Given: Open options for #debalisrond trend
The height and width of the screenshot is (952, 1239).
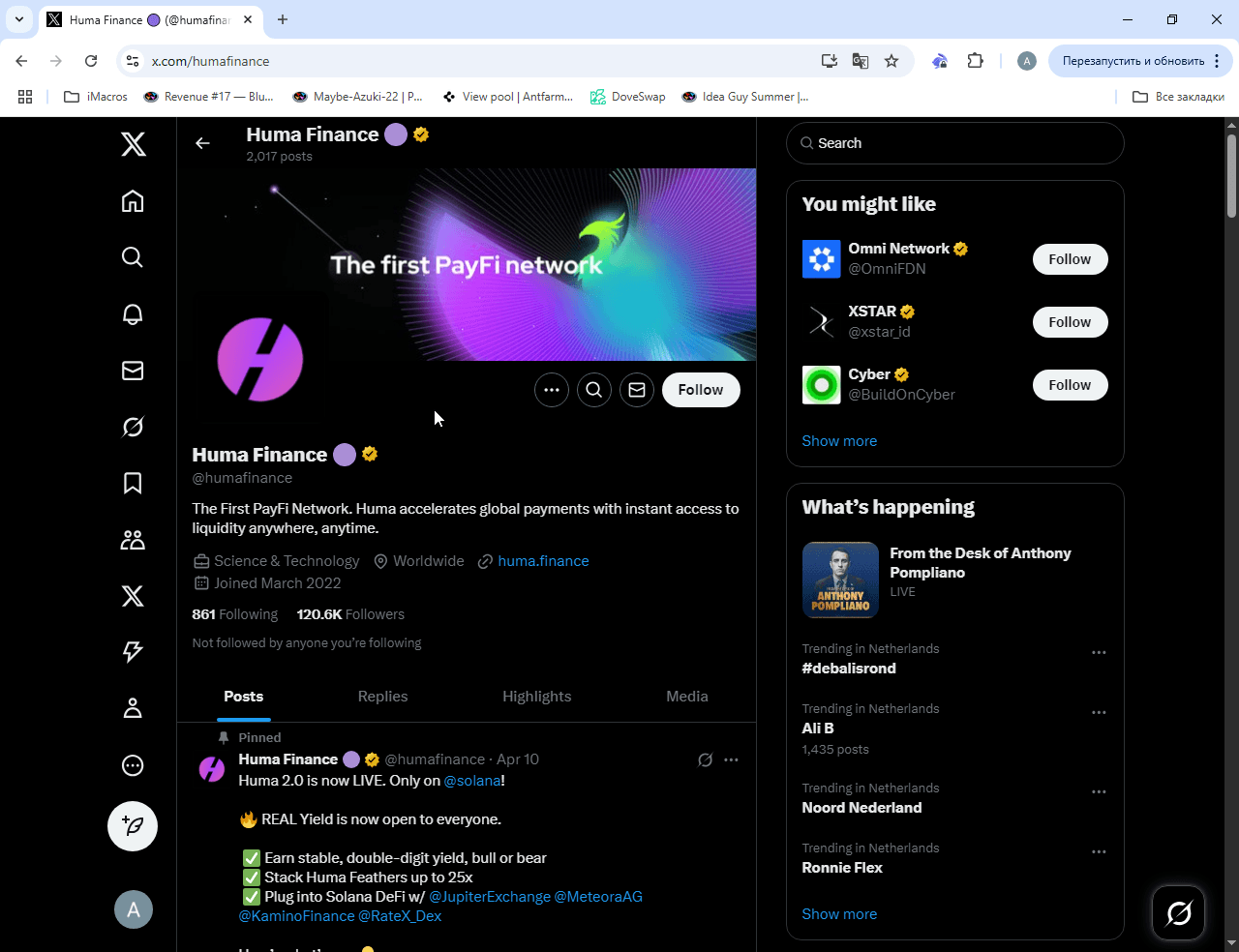Looking at the screenshot, I should 1099,653.
